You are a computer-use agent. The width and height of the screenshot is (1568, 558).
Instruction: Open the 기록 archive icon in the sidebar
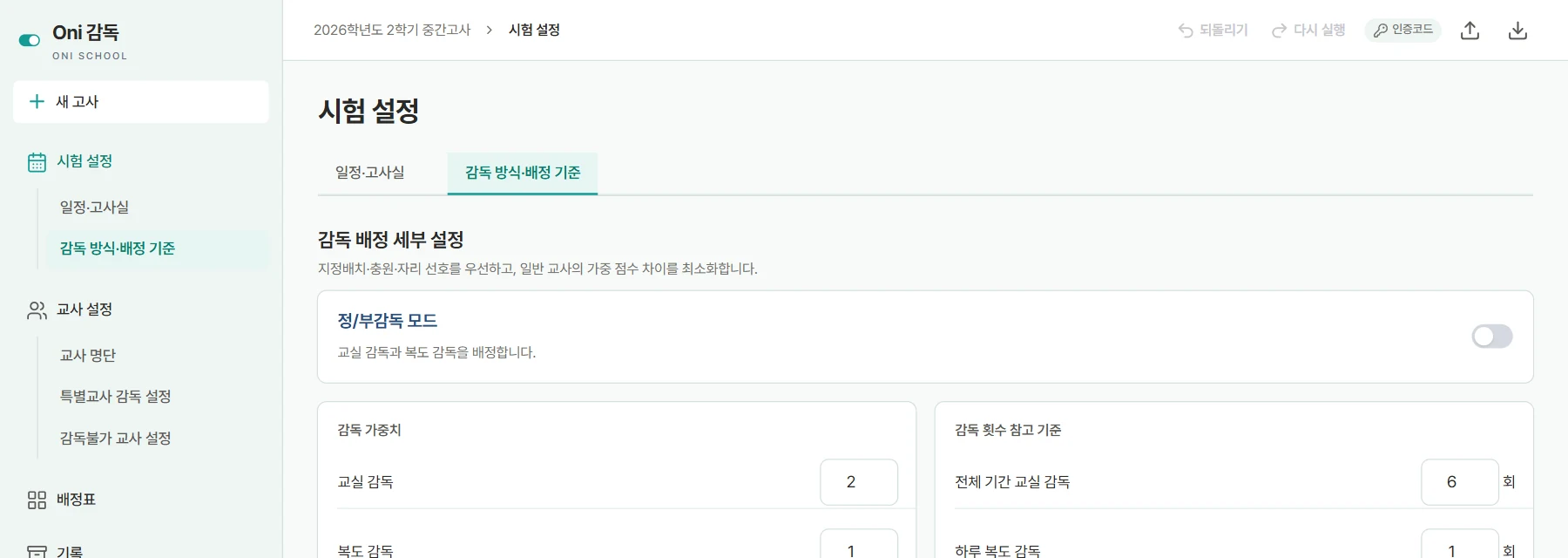pos(37,552)
